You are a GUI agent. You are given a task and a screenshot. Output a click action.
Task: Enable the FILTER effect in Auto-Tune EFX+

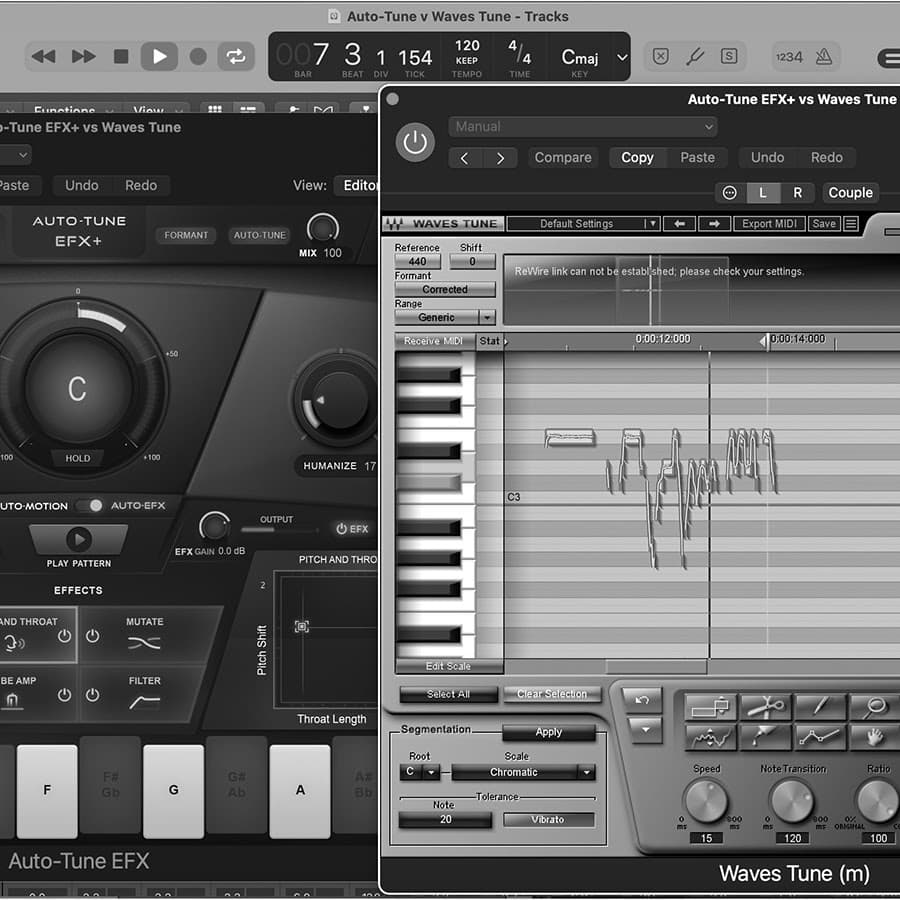point(91,694)
